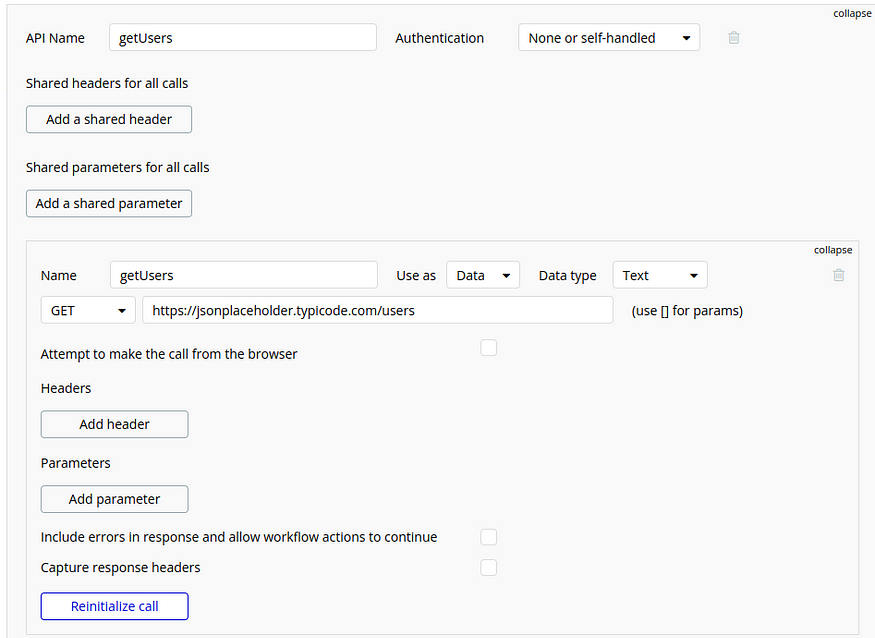Click the dropdown arrow next to GET
The image size is (875, 638).
(x=122, y=311)
